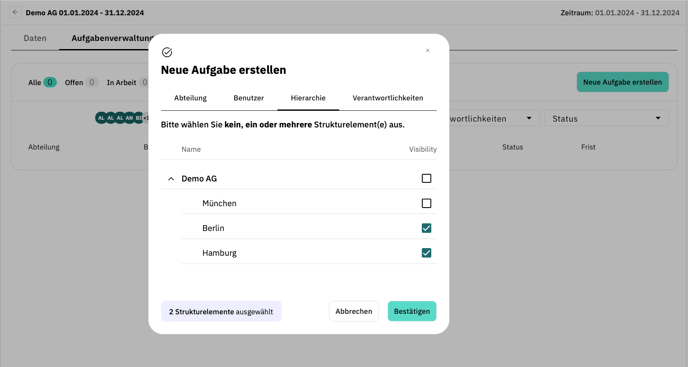Filter tasks by In Arbeit
This screenshot has height=367, width=688.
tap(127, 83)
